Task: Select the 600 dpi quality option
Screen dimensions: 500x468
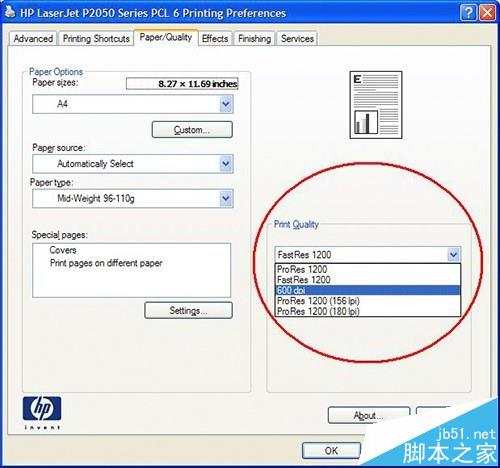Action: pos(368,290)
